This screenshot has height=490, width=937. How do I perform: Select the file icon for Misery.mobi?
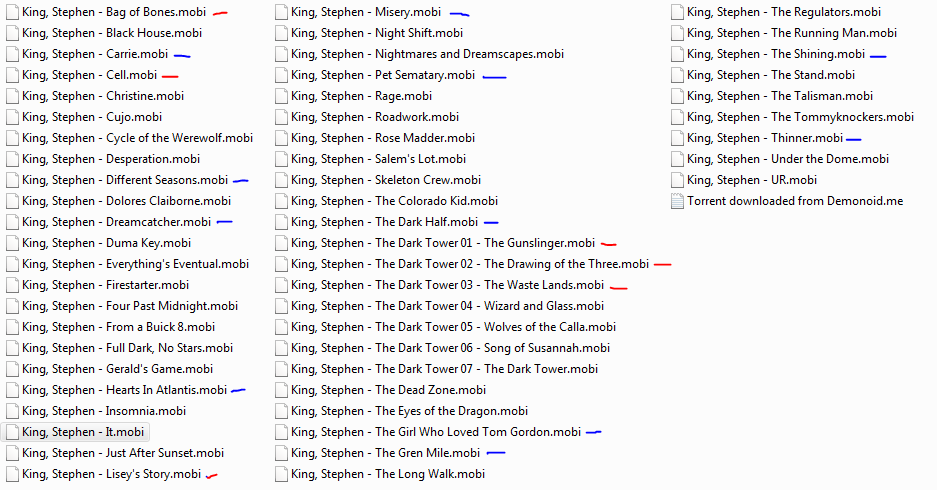pos(281,13)
